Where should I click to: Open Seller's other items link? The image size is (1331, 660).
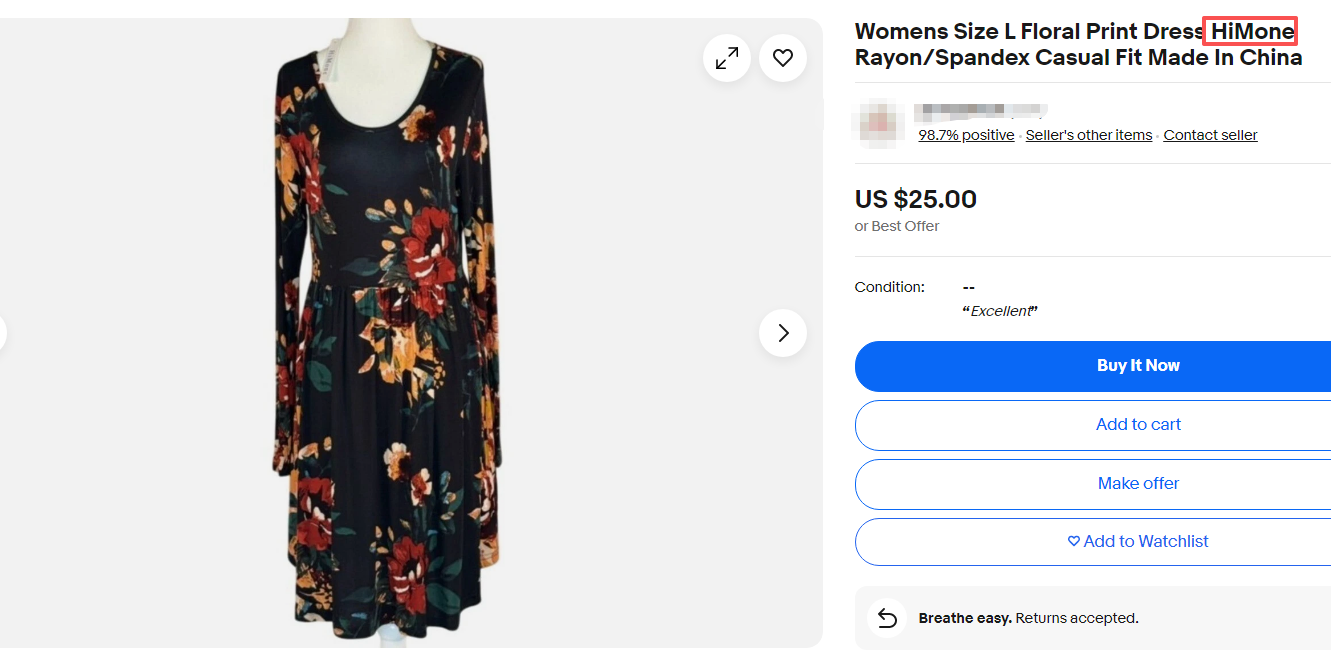point(1088,135)
